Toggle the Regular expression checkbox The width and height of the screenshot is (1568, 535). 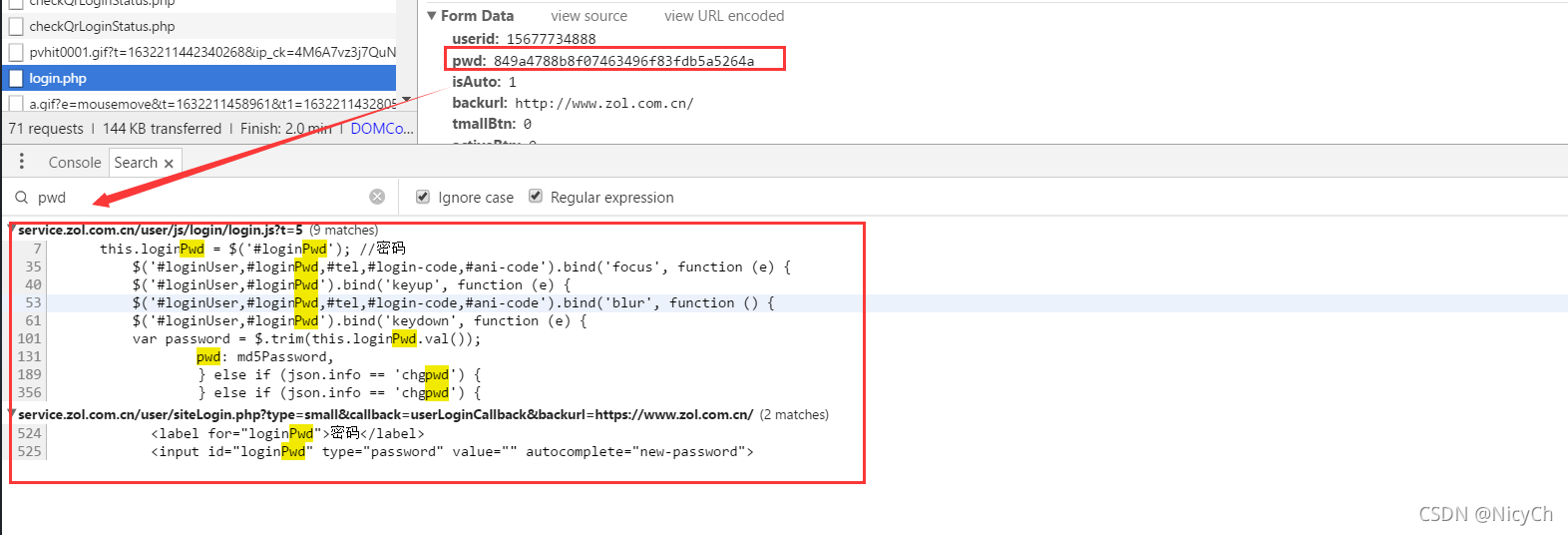[x=536, y=197]
